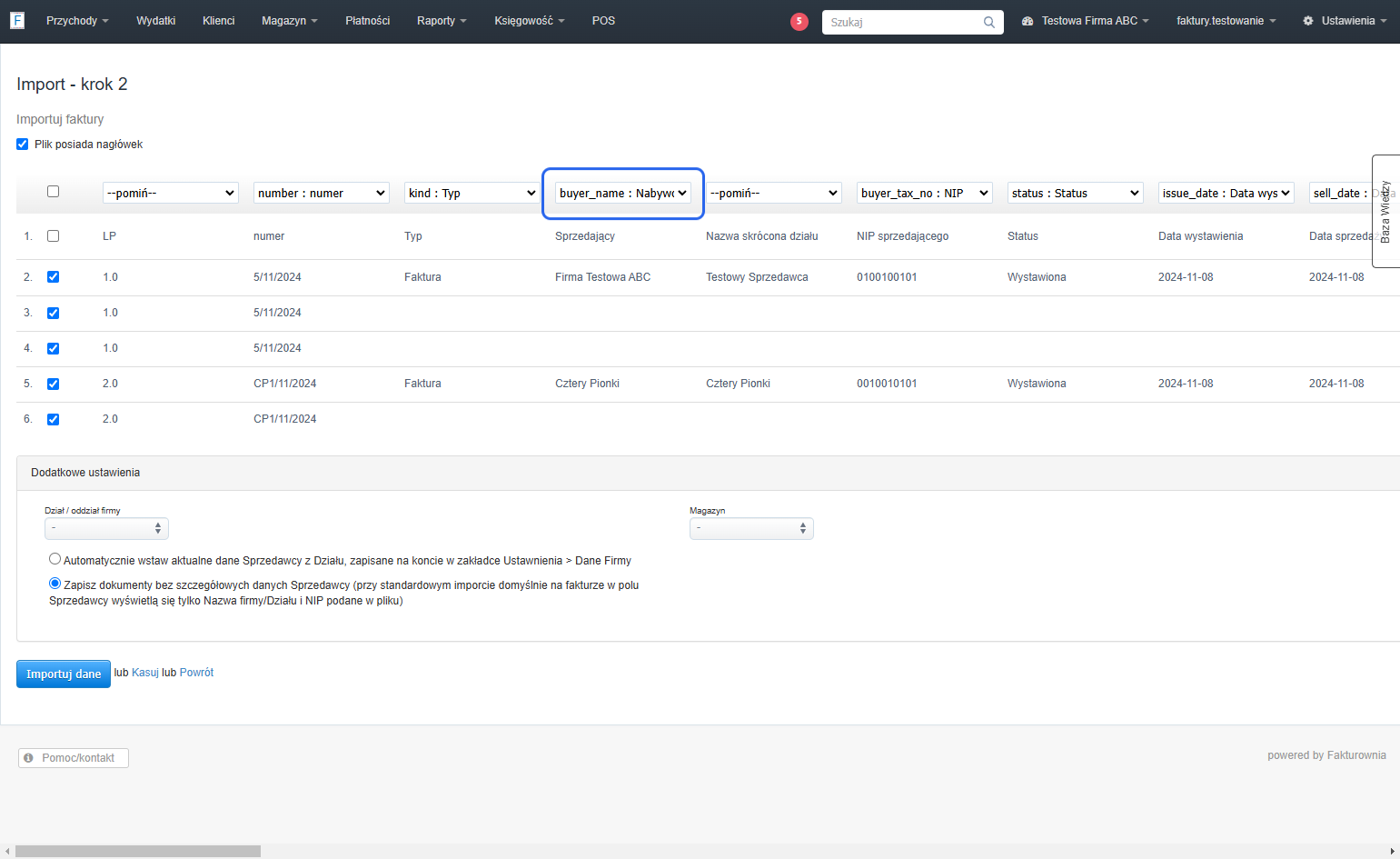Open the Płatności menu item

pyautogui.click(x=367, y=21)
